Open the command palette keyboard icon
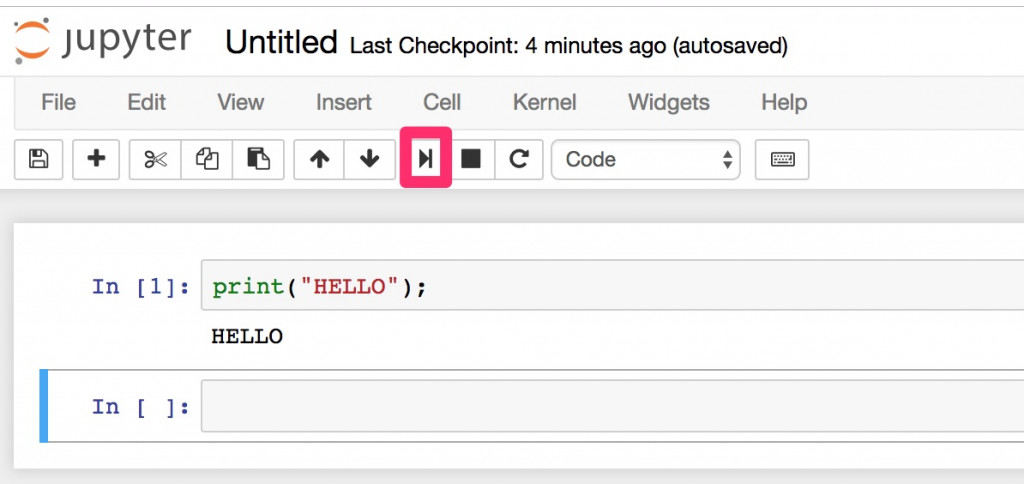Image resolution: width=1024 pixels, height=484 pixels. pyautogui.click(x=782, y=159)
